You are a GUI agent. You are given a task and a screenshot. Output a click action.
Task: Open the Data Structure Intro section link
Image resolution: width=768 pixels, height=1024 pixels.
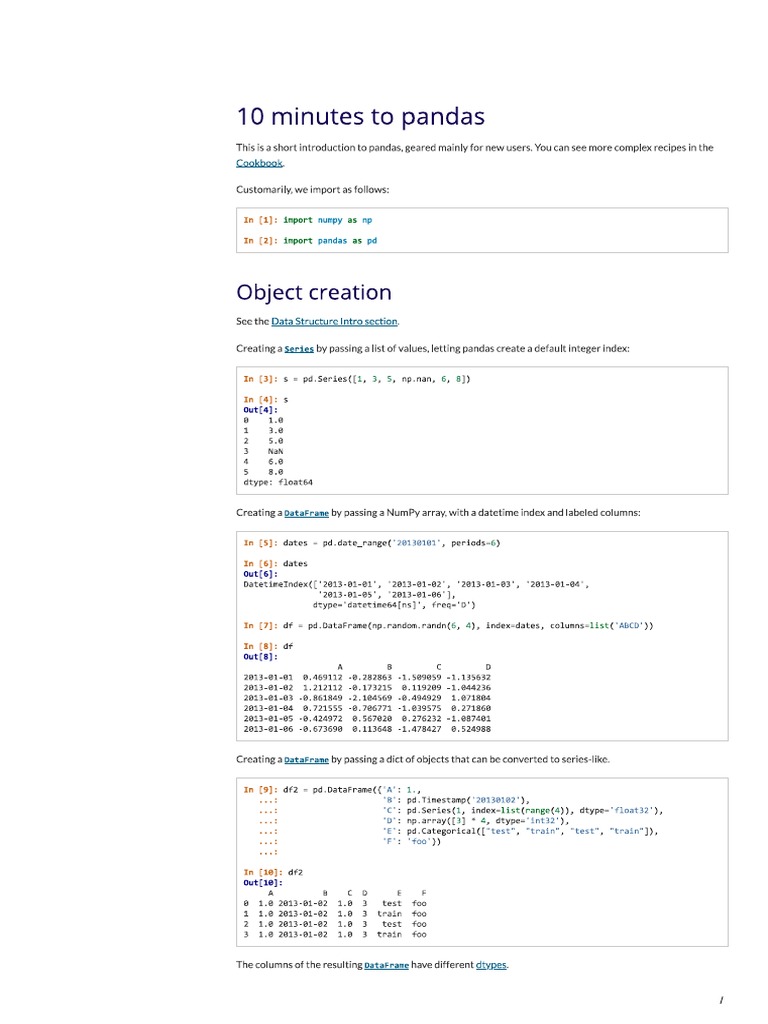[335, 321]
